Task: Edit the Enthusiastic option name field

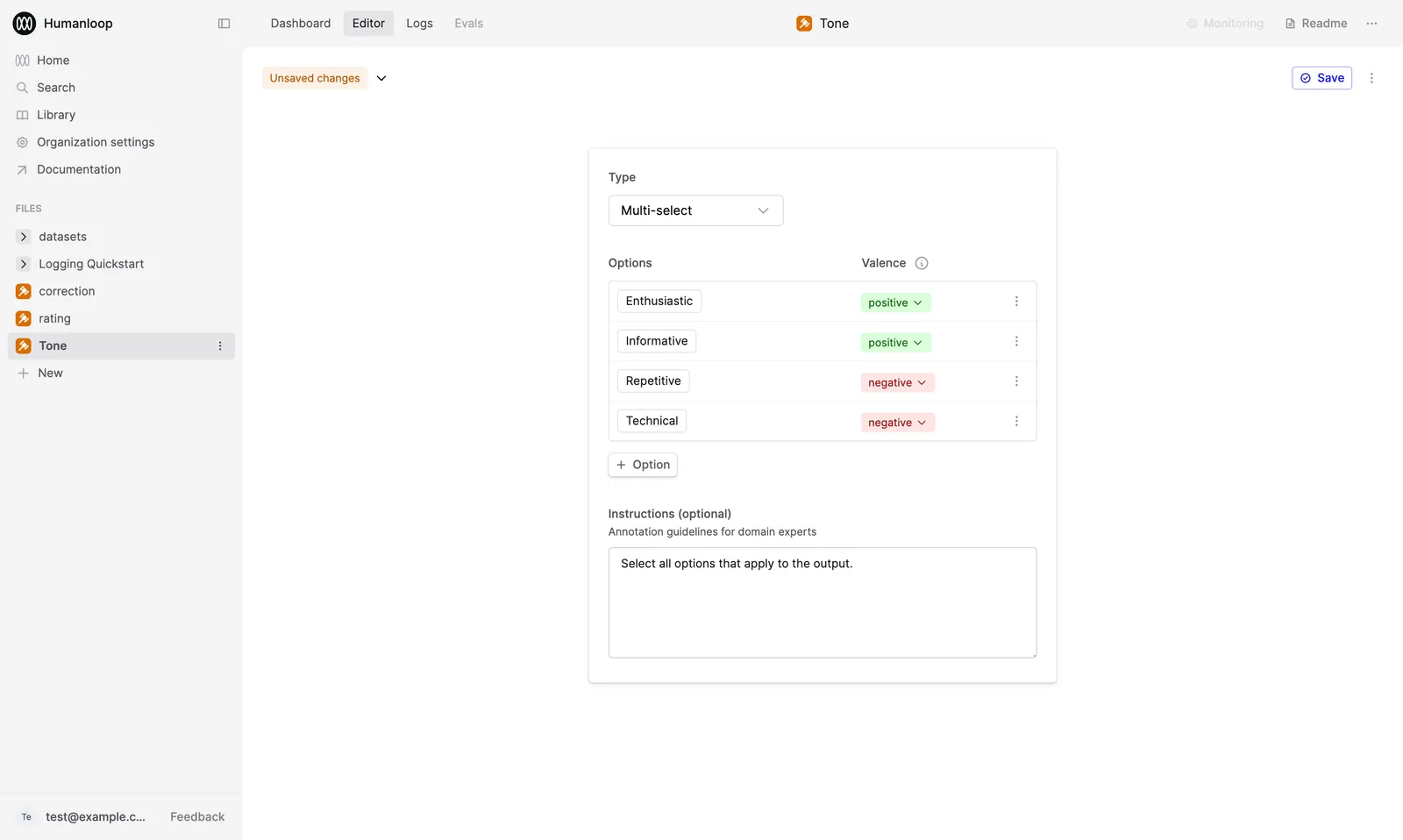Action: [659, 302]
